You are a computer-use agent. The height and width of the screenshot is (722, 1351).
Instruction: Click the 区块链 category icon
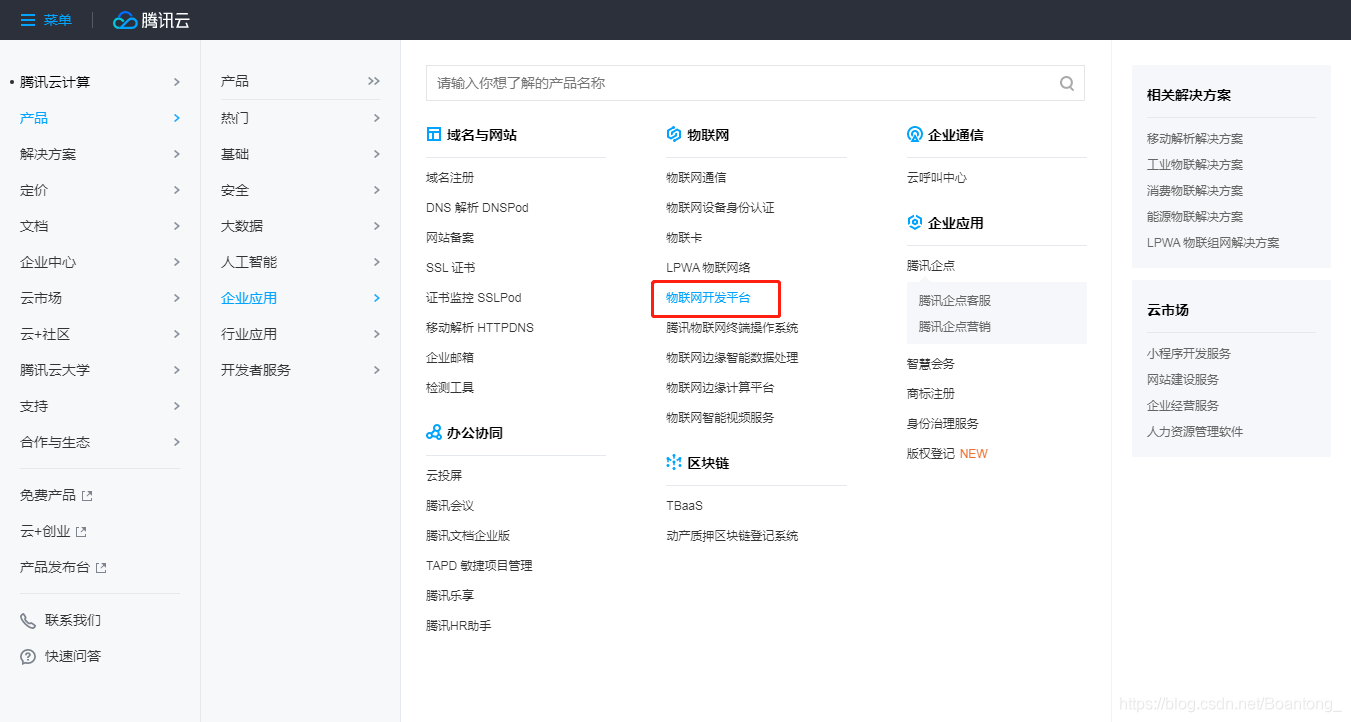pos(673,463)
